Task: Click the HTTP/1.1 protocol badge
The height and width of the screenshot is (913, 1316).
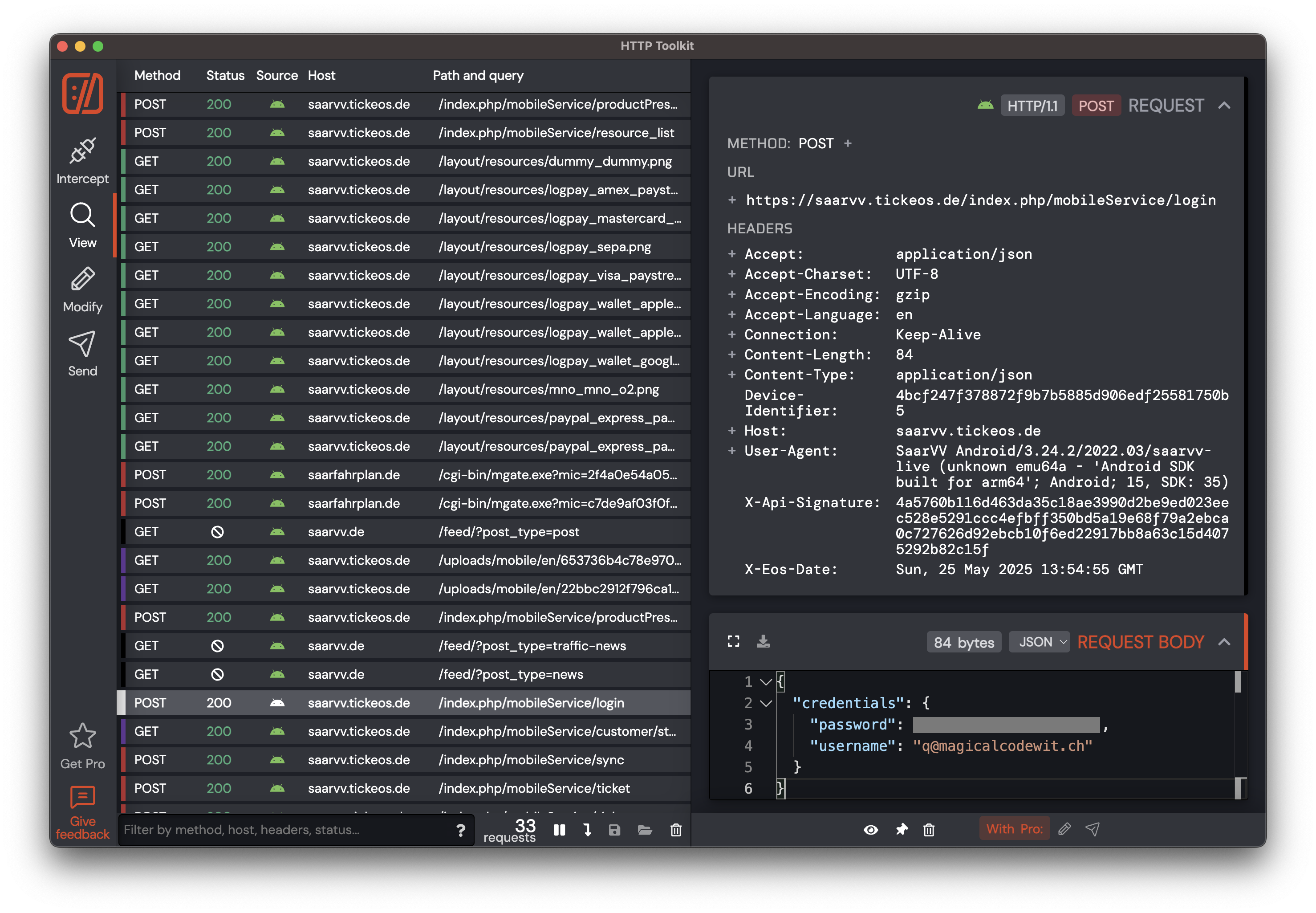Action: (1032, 105)
